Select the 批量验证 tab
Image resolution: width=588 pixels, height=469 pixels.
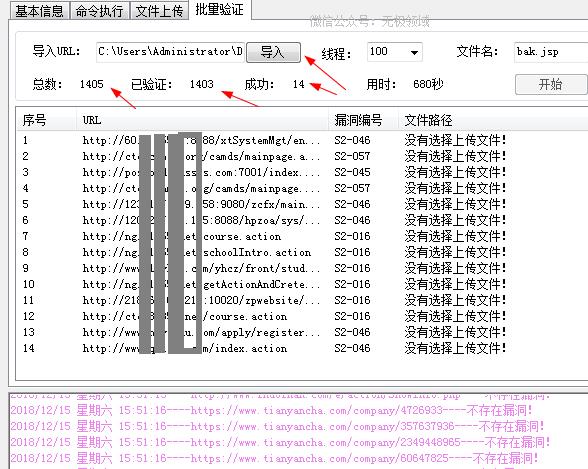220,9
